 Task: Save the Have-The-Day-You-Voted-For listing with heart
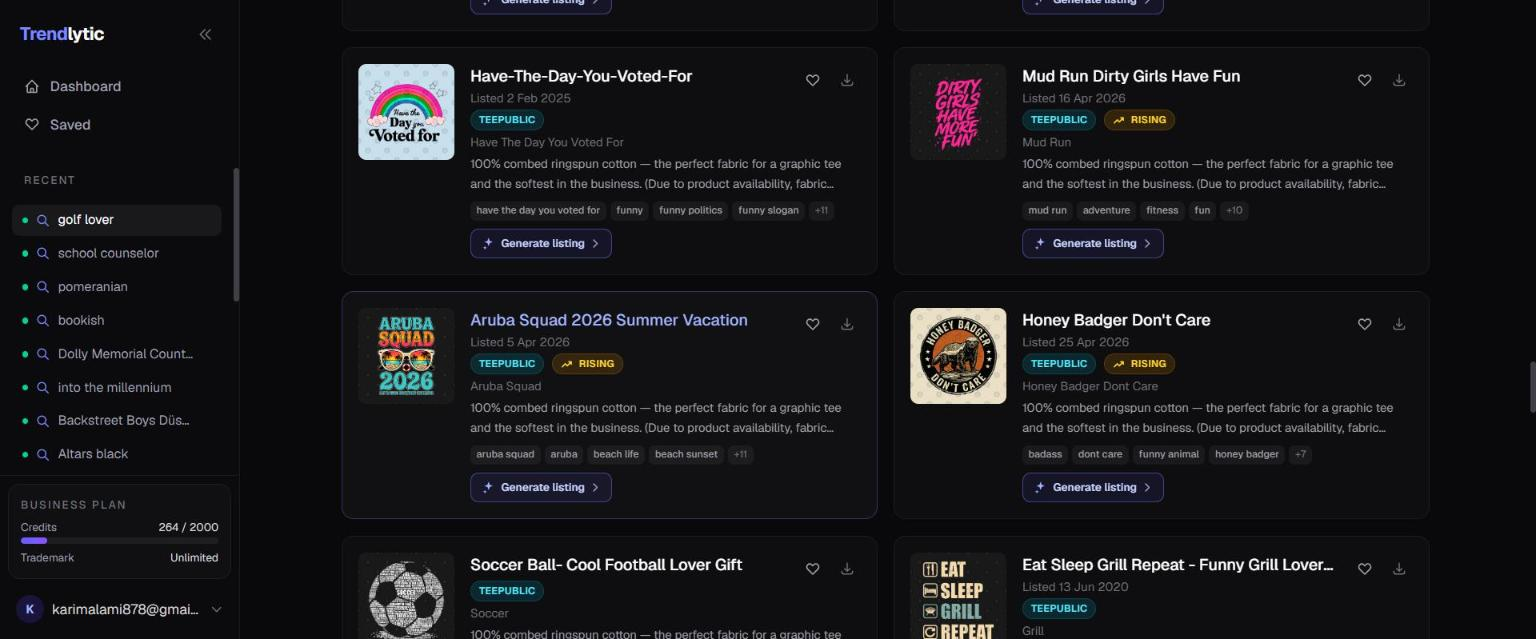[x=813, y=81]
